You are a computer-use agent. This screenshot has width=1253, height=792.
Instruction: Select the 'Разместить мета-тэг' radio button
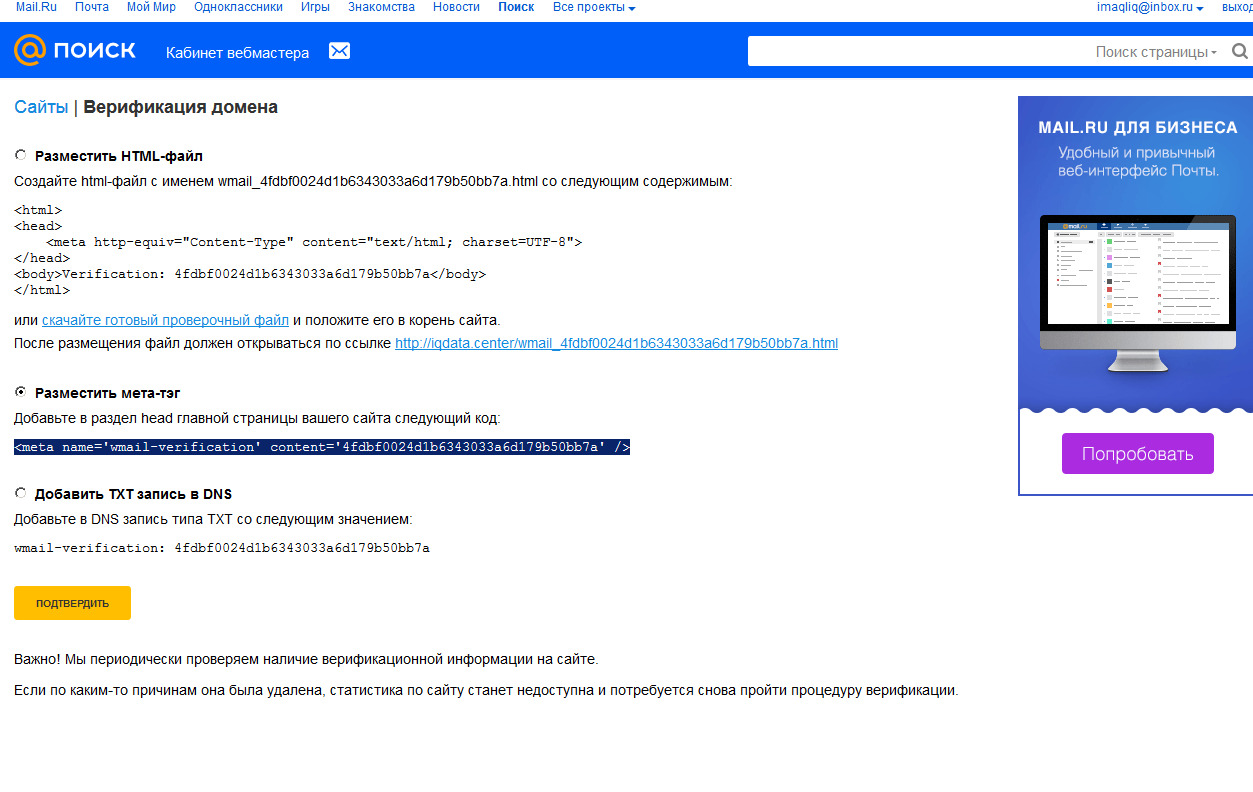pyautogui.click(x=20, y=392)
